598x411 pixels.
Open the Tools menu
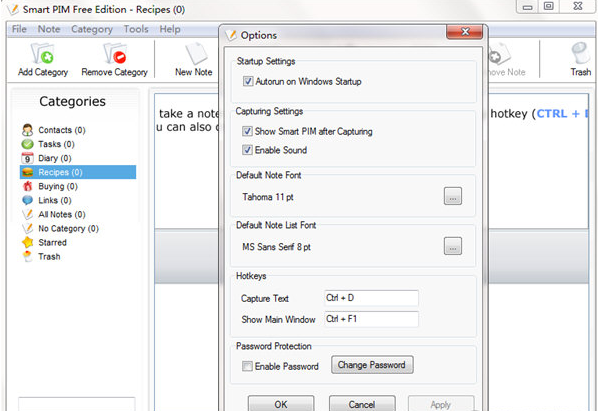[x=136, y=29]
